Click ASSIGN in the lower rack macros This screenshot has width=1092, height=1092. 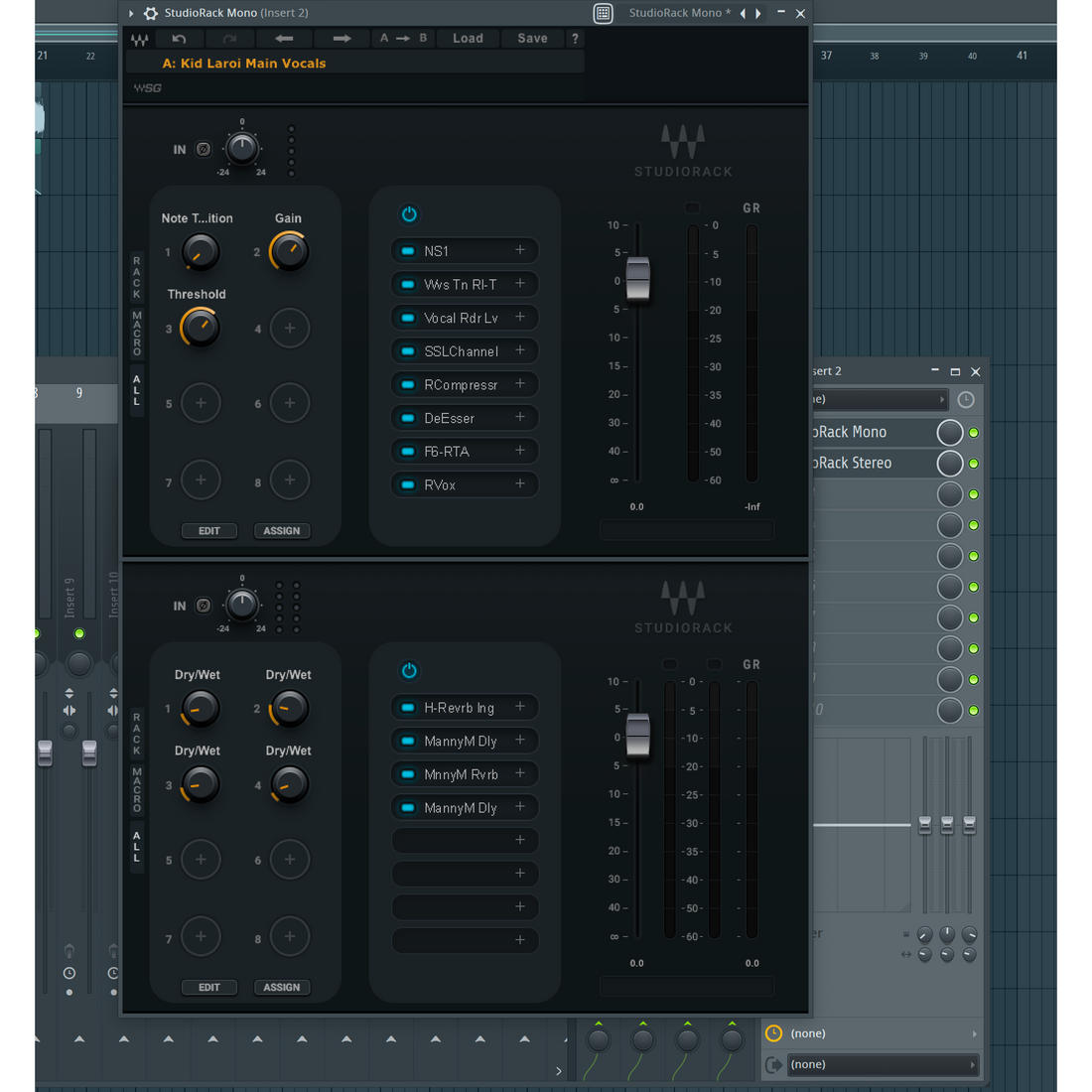click(282, 988)
